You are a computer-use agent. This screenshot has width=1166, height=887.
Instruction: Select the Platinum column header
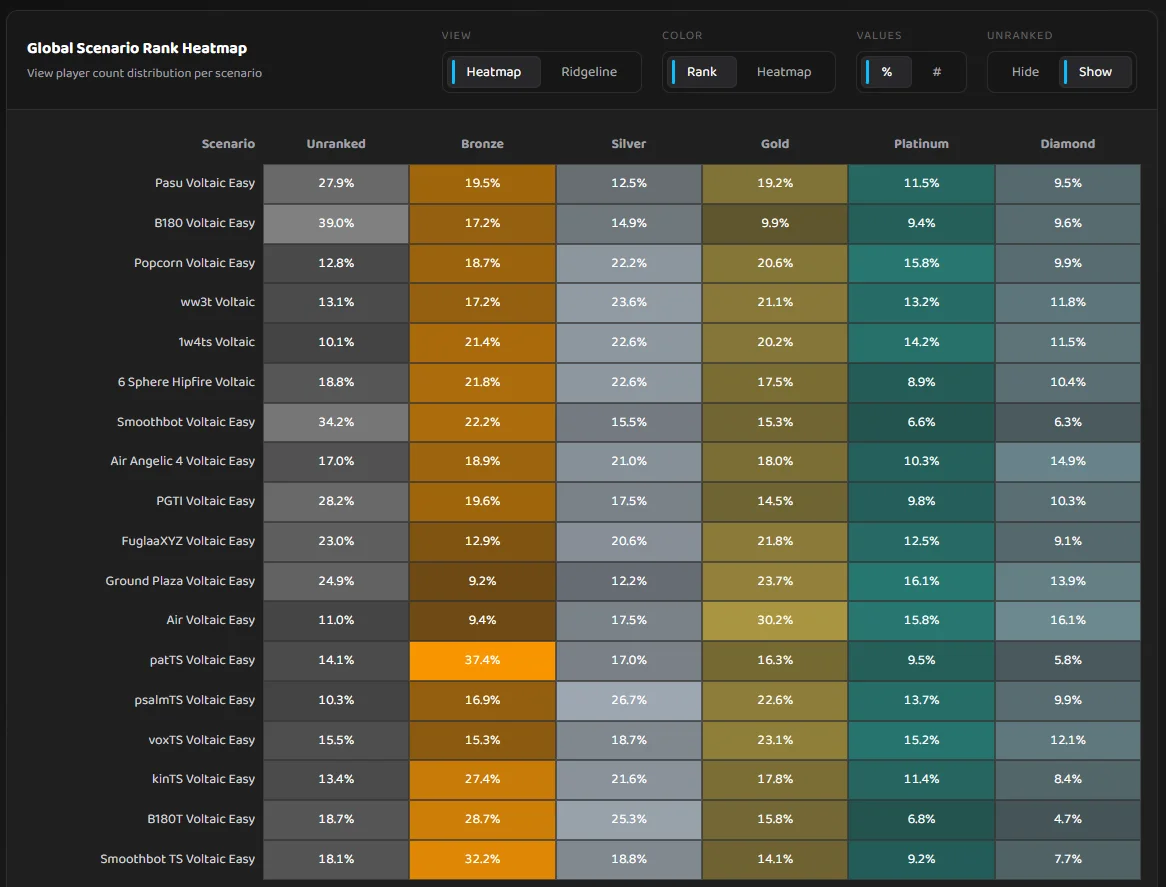click(921, 143)
